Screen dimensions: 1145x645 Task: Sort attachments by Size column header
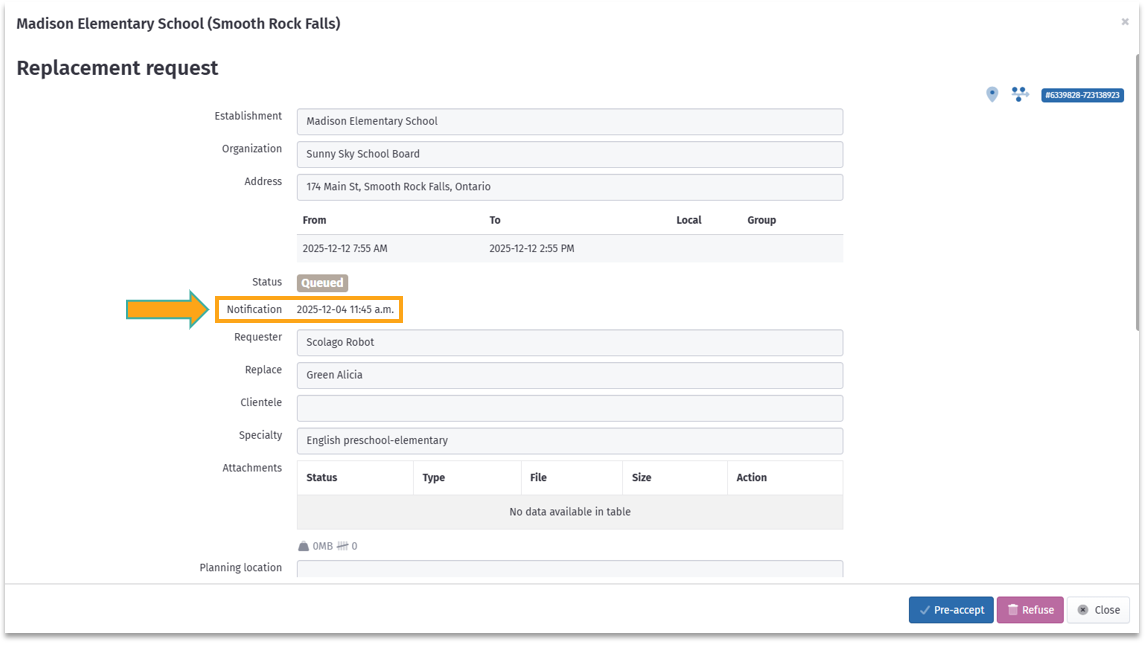pos(675,478)
